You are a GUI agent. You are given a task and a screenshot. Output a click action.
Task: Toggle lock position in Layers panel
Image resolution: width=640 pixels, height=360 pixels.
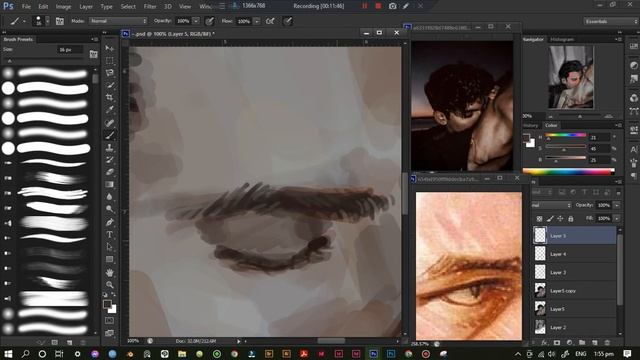tap(560, 219)
